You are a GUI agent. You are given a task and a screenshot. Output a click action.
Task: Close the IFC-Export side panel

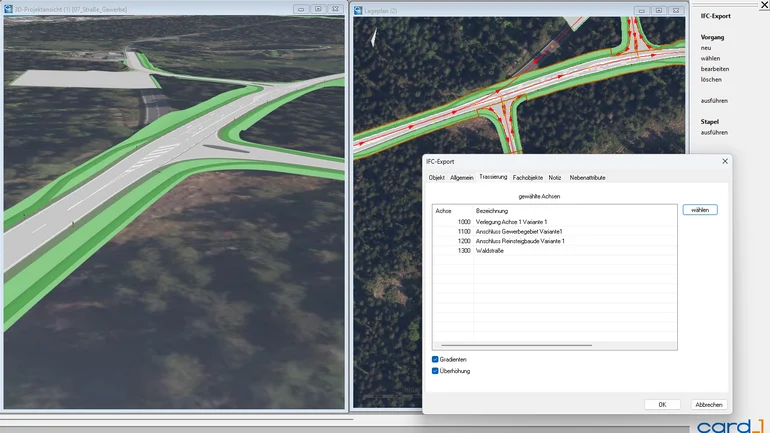pyautogui.click(x=764, y=5)
